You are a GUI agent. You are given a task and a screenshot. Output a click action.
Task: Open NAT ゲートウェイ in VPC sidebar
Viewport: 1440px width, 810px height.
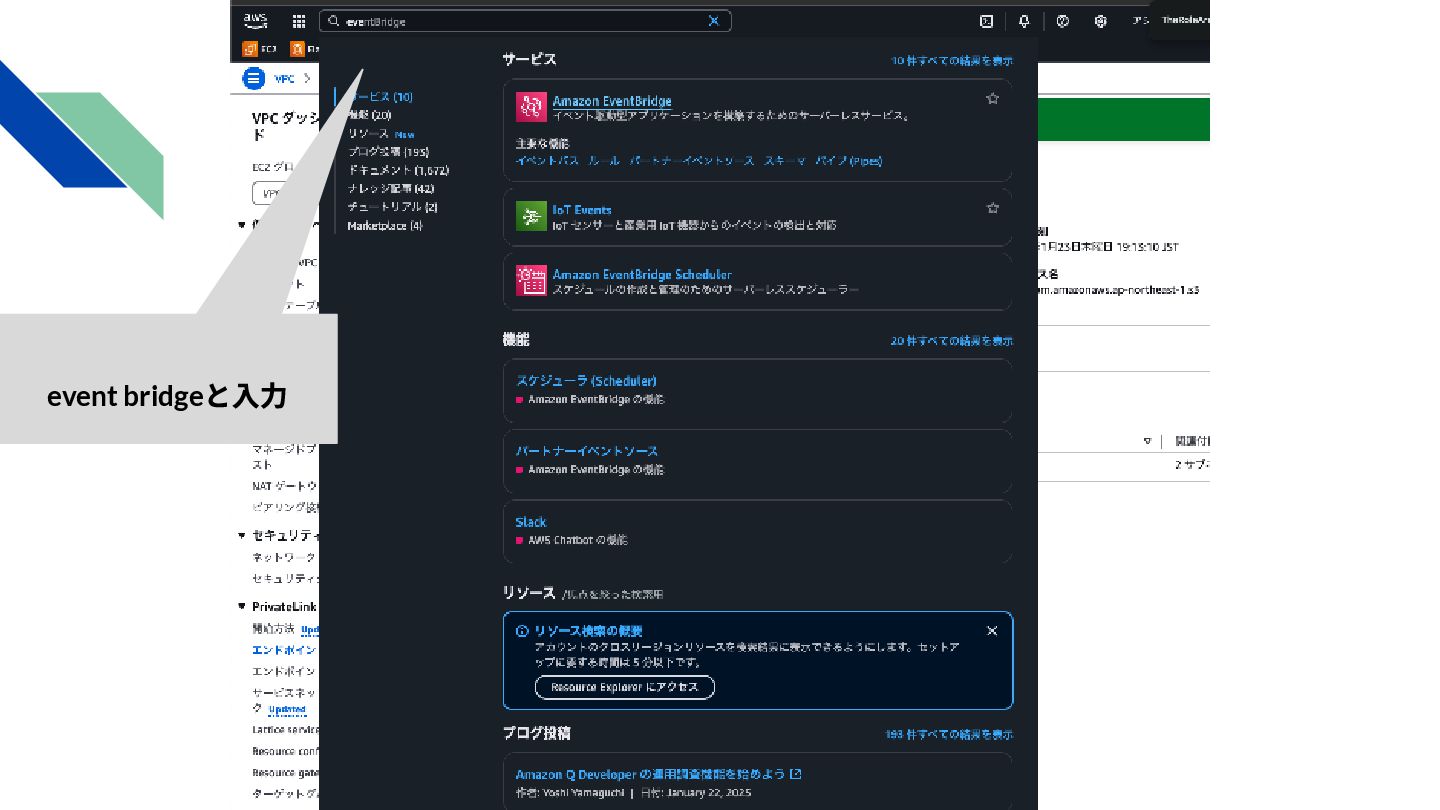pos(285,486)
